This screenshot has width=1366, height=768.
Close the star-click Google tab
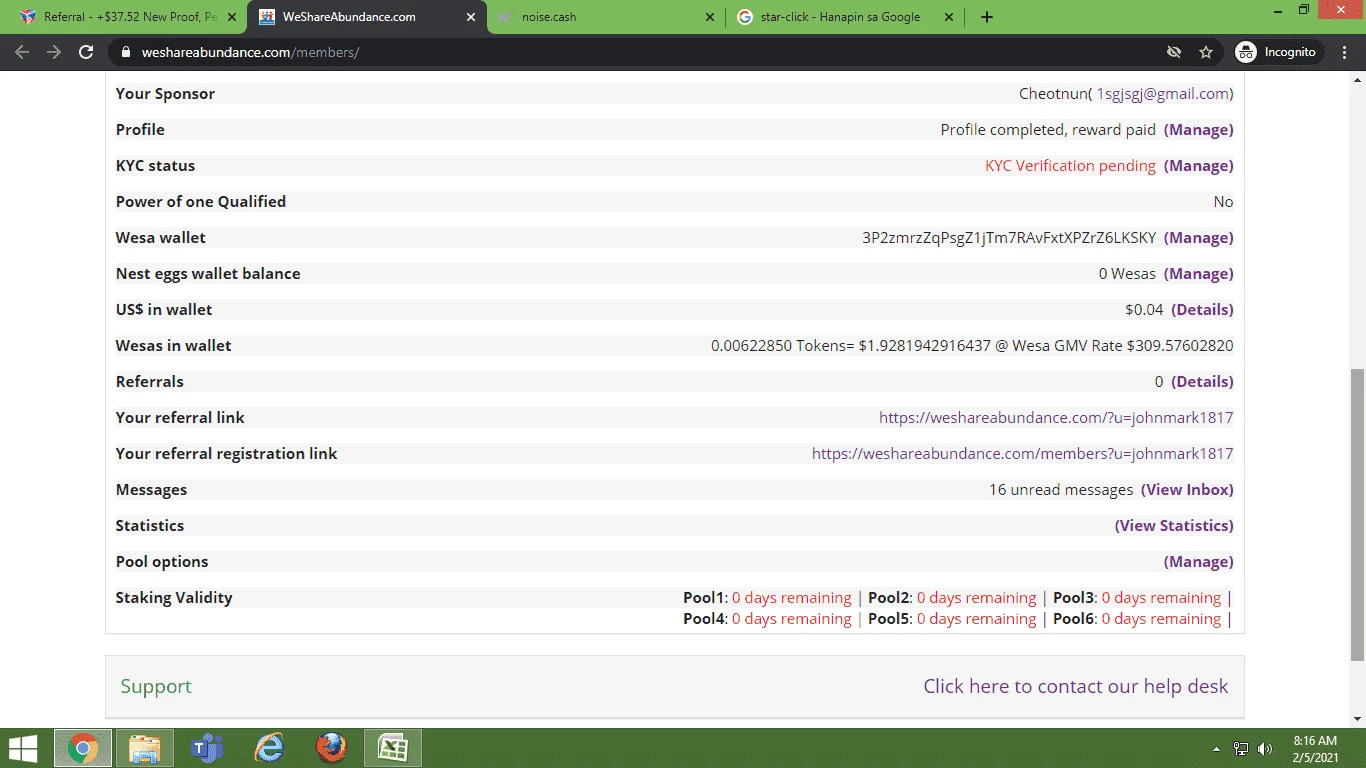coord(949,17)
